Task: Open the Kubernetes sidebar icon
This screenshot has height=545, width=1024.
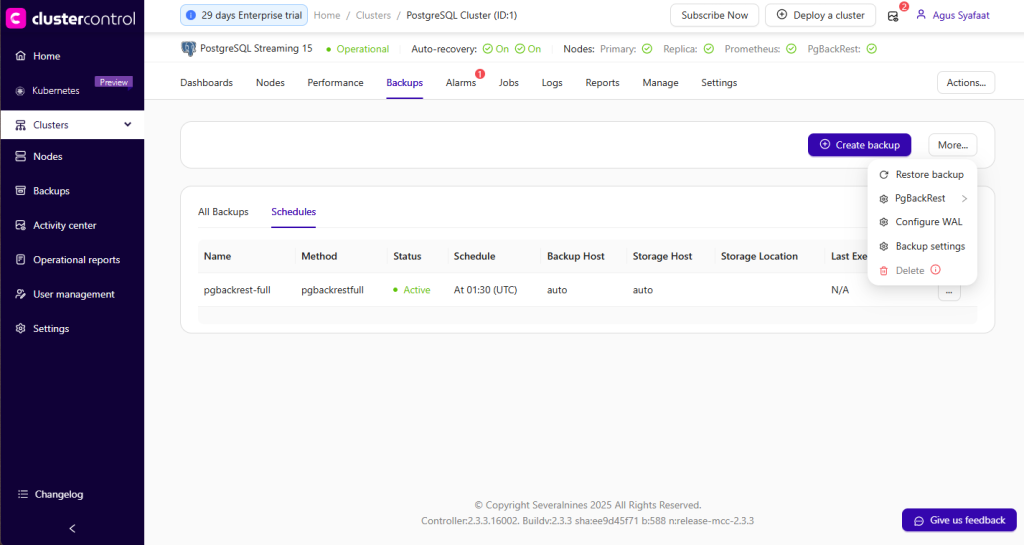Action: (20, 90)
